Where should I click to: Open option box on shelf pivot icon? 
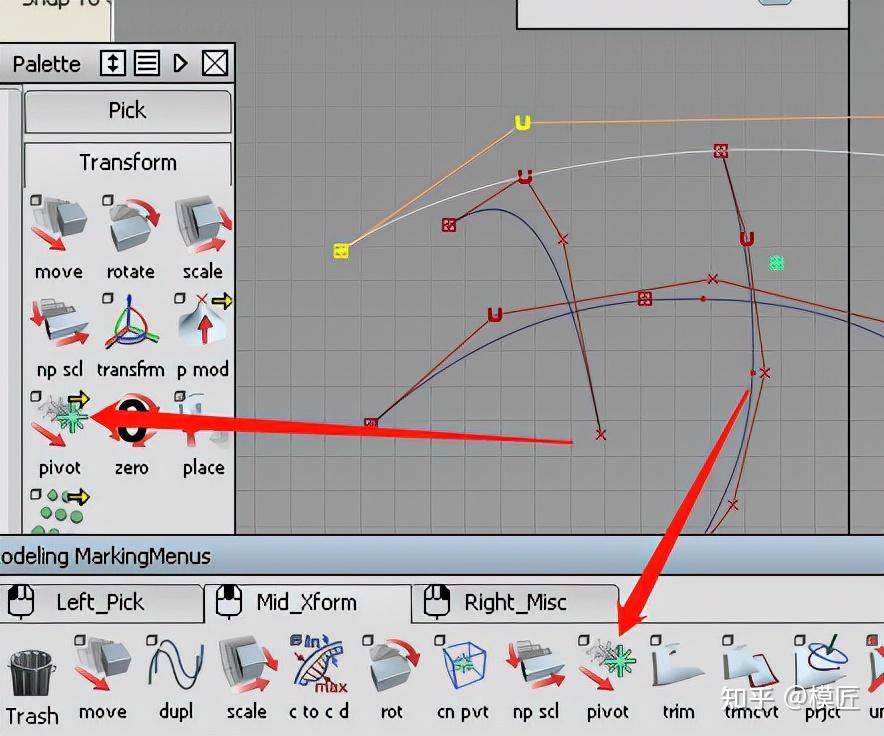point(584,640)
